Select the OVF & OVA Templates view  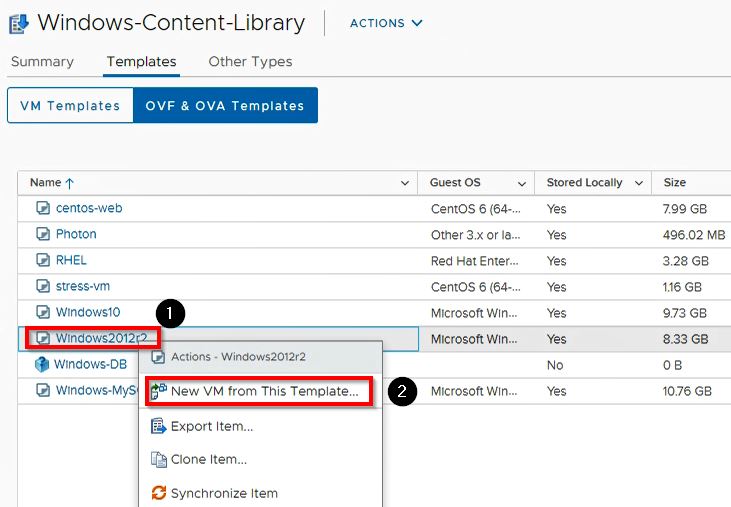point(225,106)
